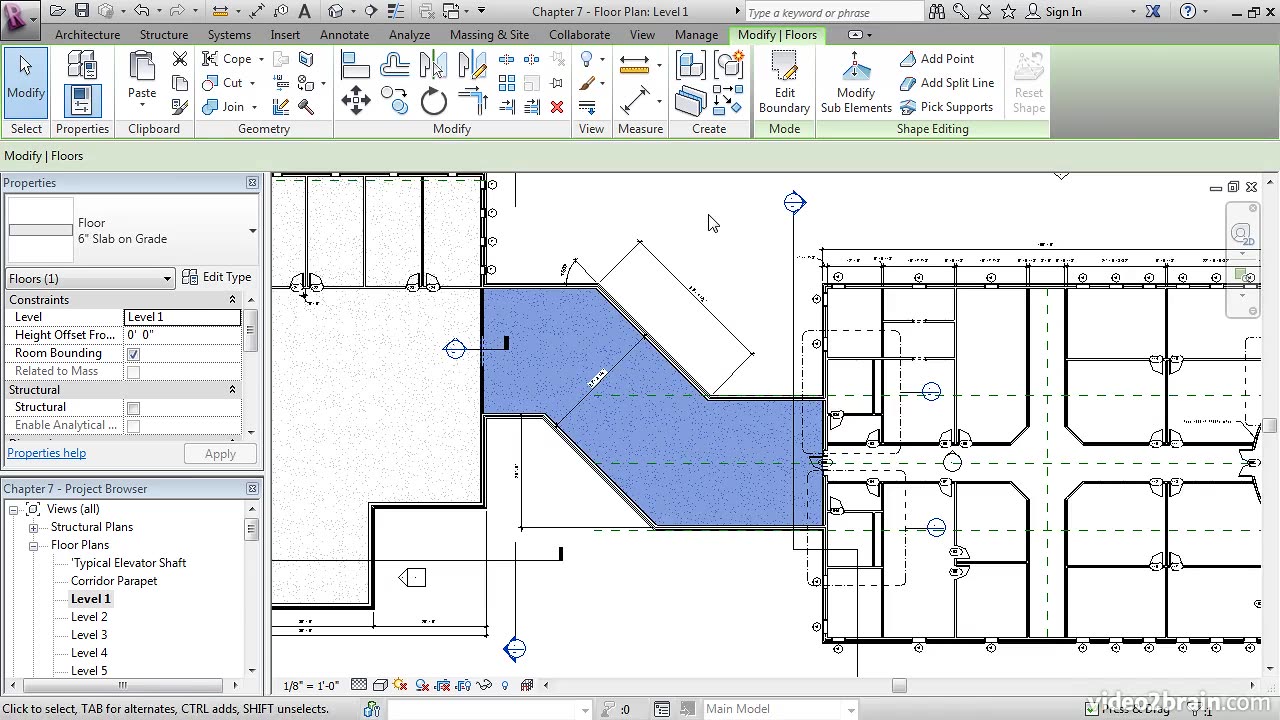The image size is (1280, 720).
Task: Toggle the Enable Analytical checkbox
Action: coord(133,426)
